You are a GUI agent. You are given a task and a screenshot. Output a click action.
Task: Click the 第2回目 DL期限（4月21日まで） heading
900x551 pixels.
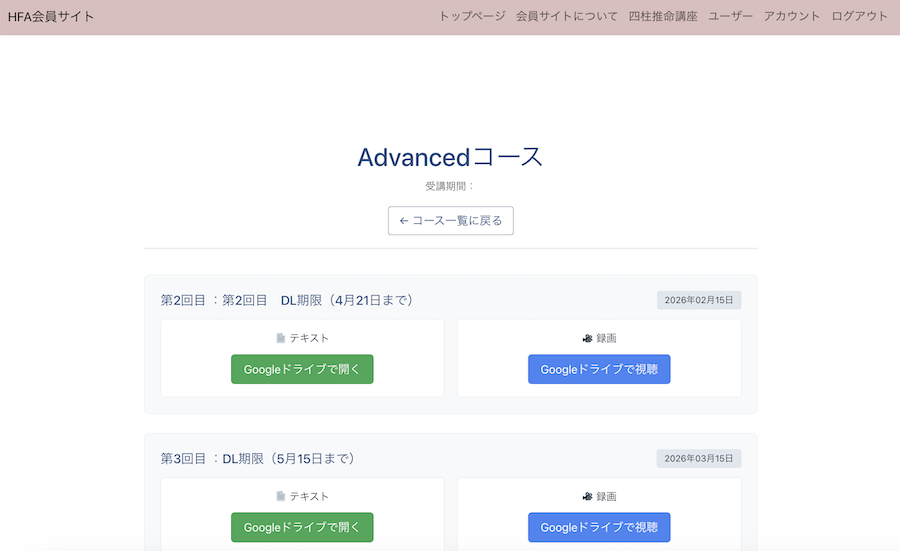(287, 300)
